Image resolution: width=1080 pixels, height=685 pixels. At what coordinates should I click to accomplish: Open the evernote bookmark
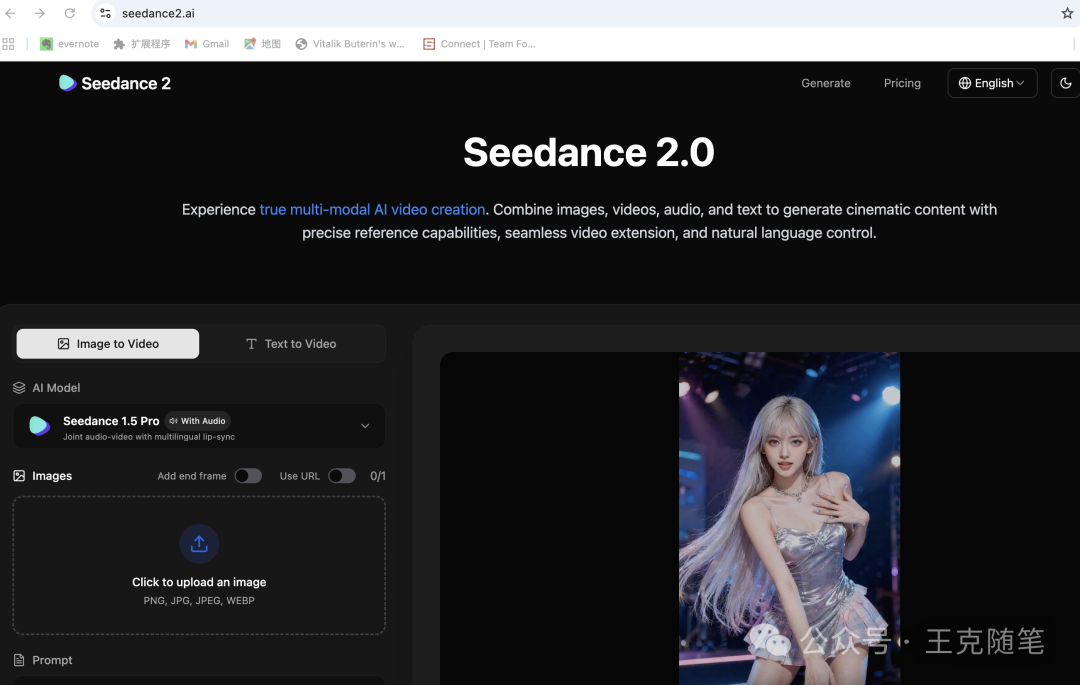click(70, 44)
